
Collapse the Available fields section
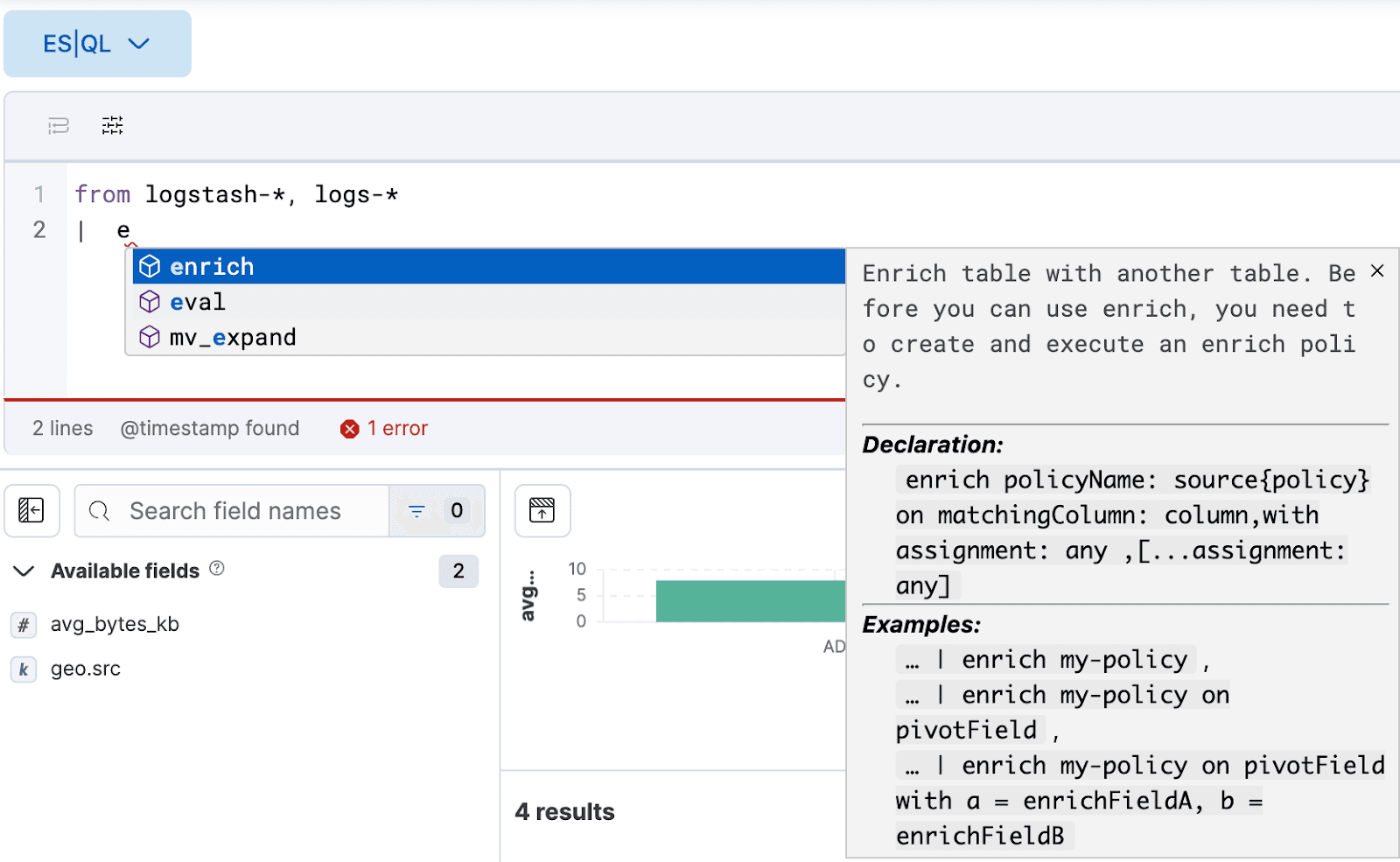pos(24,571)
